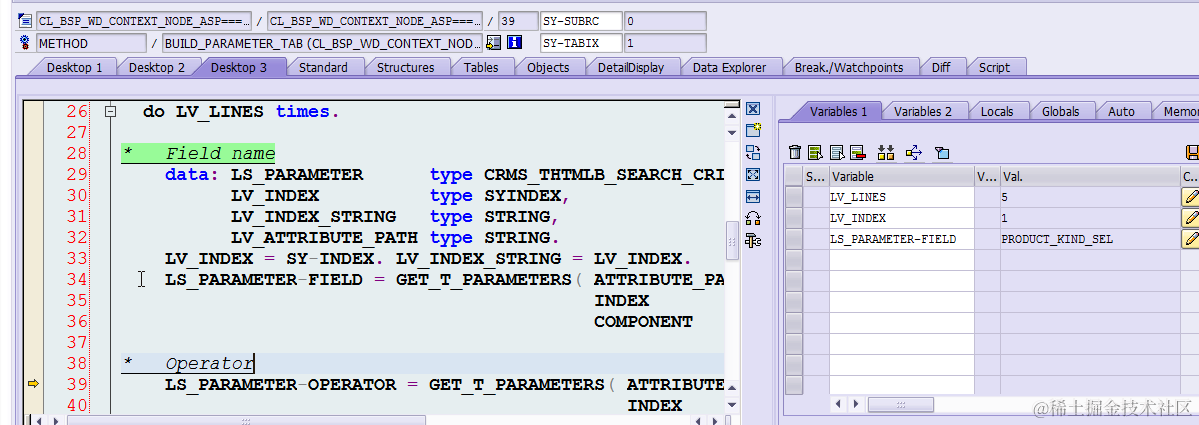
Task: Click the Val. column header
Action: coord(1090,177)
